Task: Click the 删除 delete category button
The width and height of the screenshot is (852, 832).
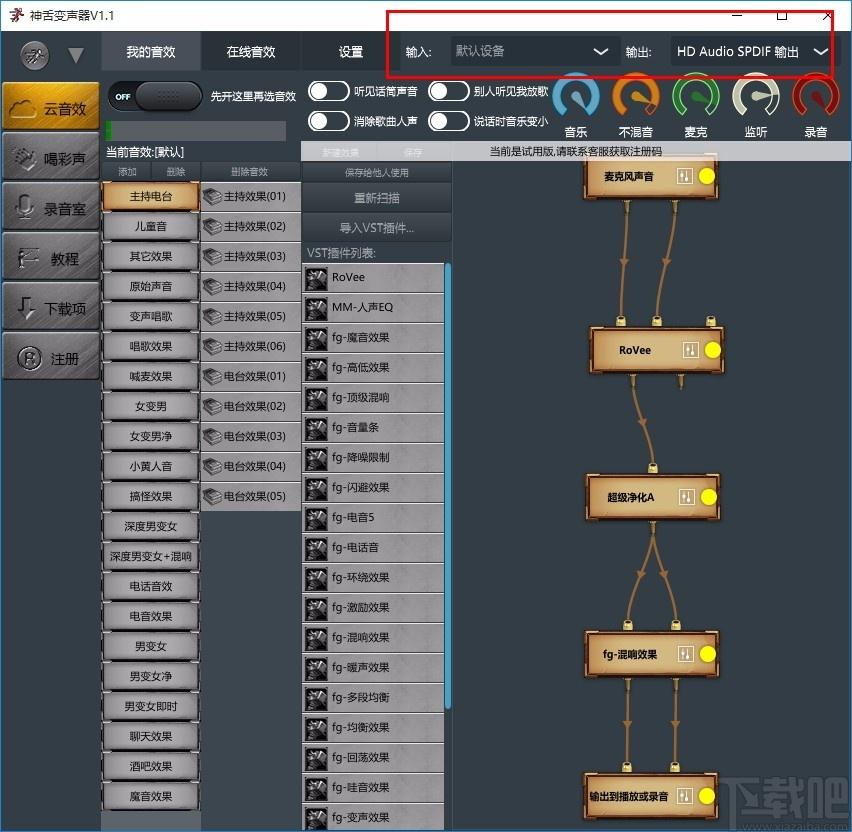Action: click(176, 172)
